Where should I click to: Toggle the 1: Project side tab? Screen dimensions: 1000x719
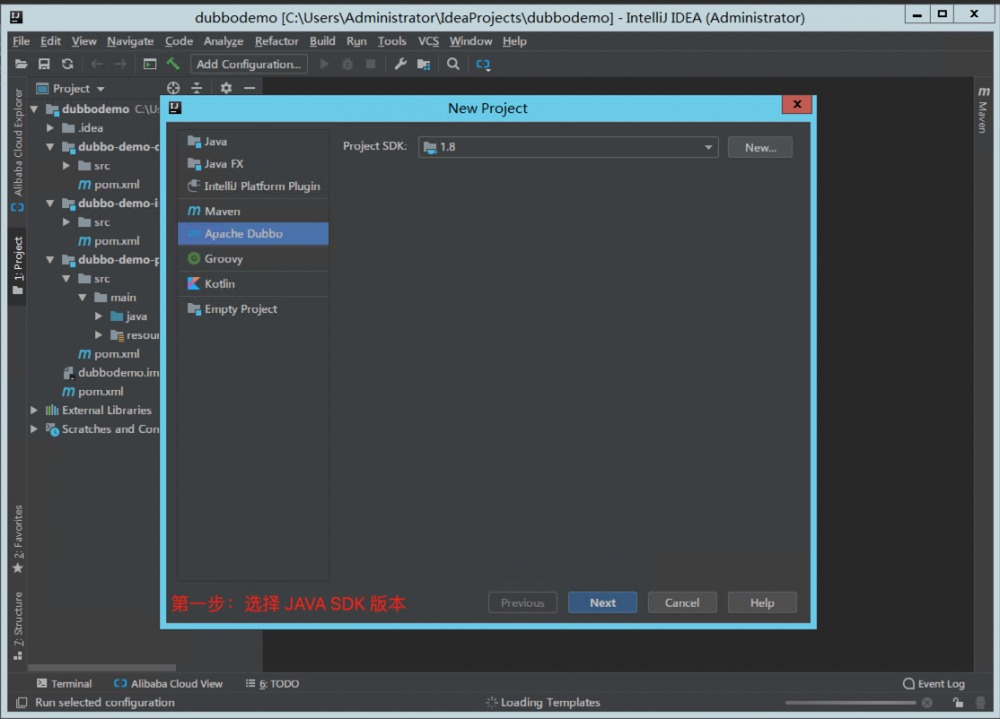pyautogui.click(x=17, y=265)
